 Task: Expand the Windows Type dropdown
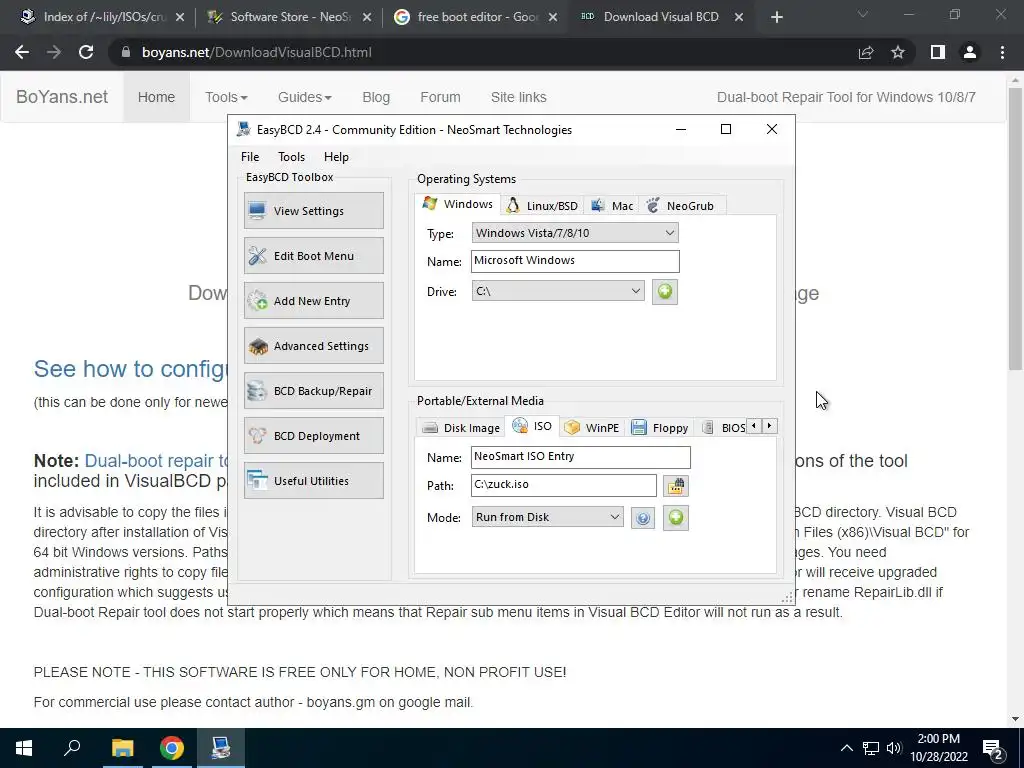point(575,232)
